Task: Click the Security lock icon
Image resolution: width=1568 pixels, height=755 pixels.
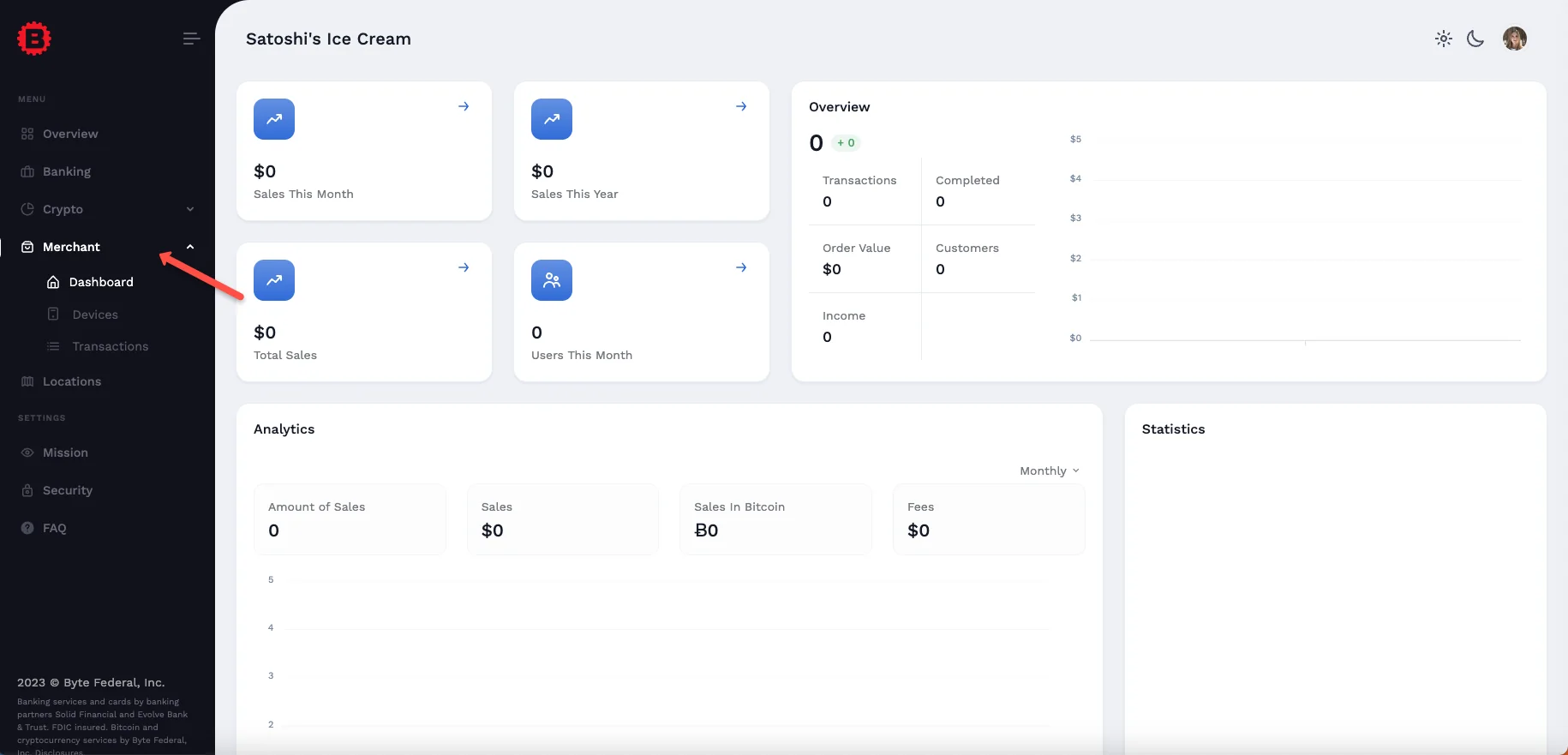Action: (x=27, y=490)
